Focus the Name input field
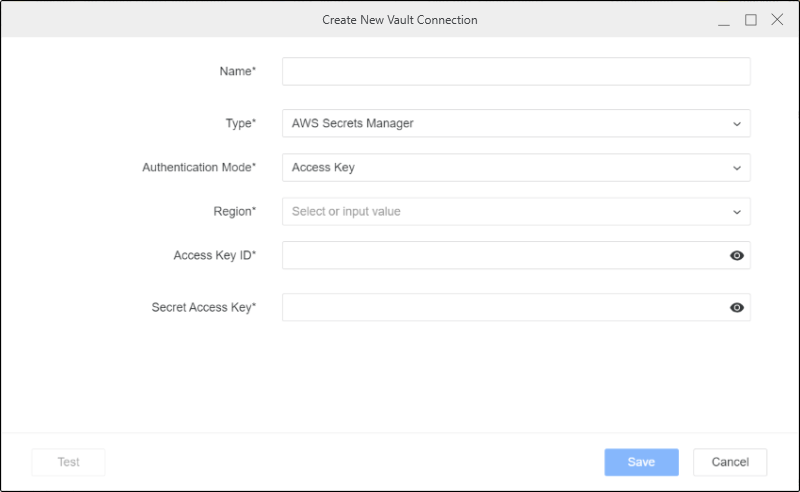 tap(515, 72)
